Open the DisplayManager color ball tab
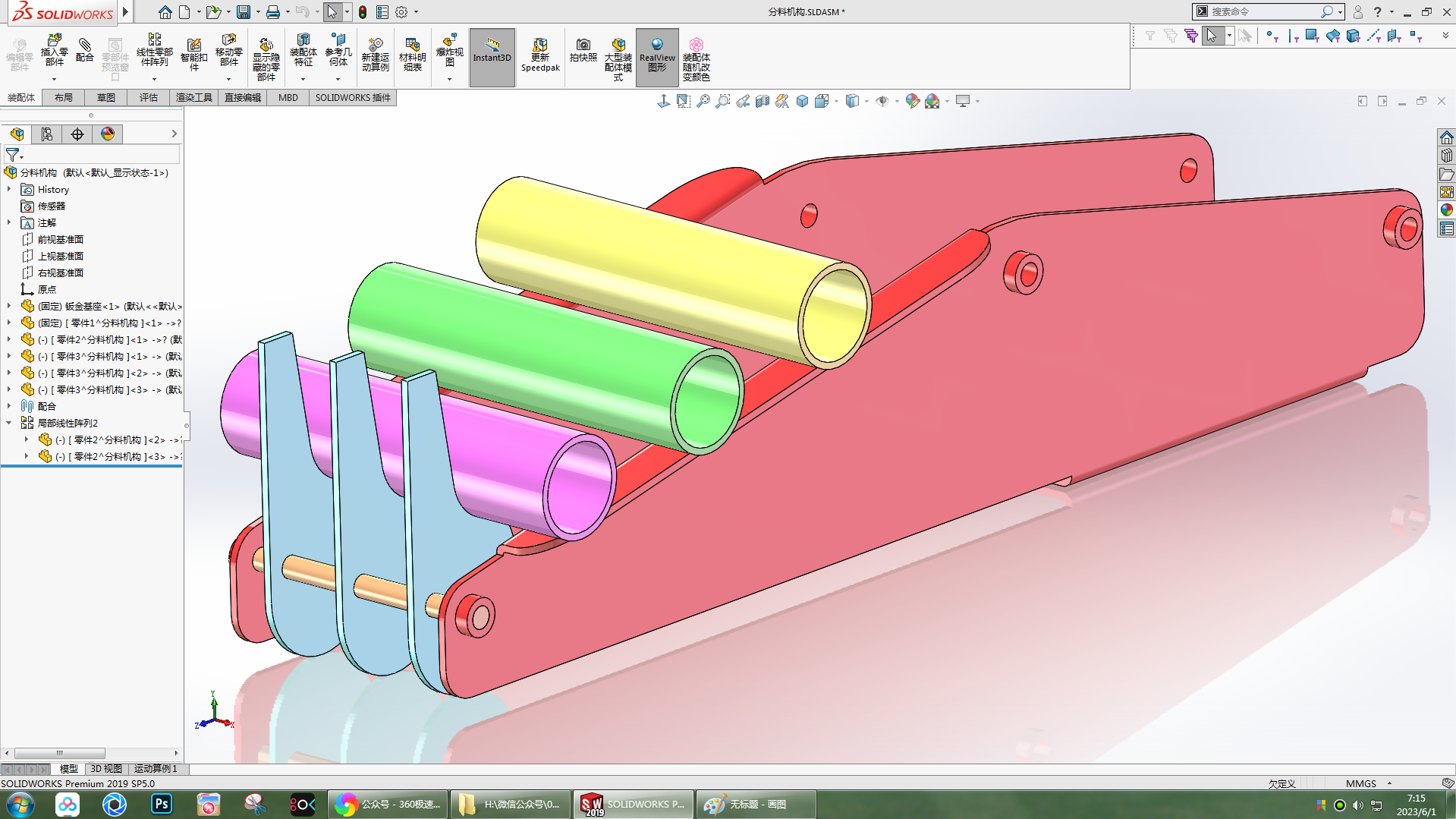 click(108, 134)
